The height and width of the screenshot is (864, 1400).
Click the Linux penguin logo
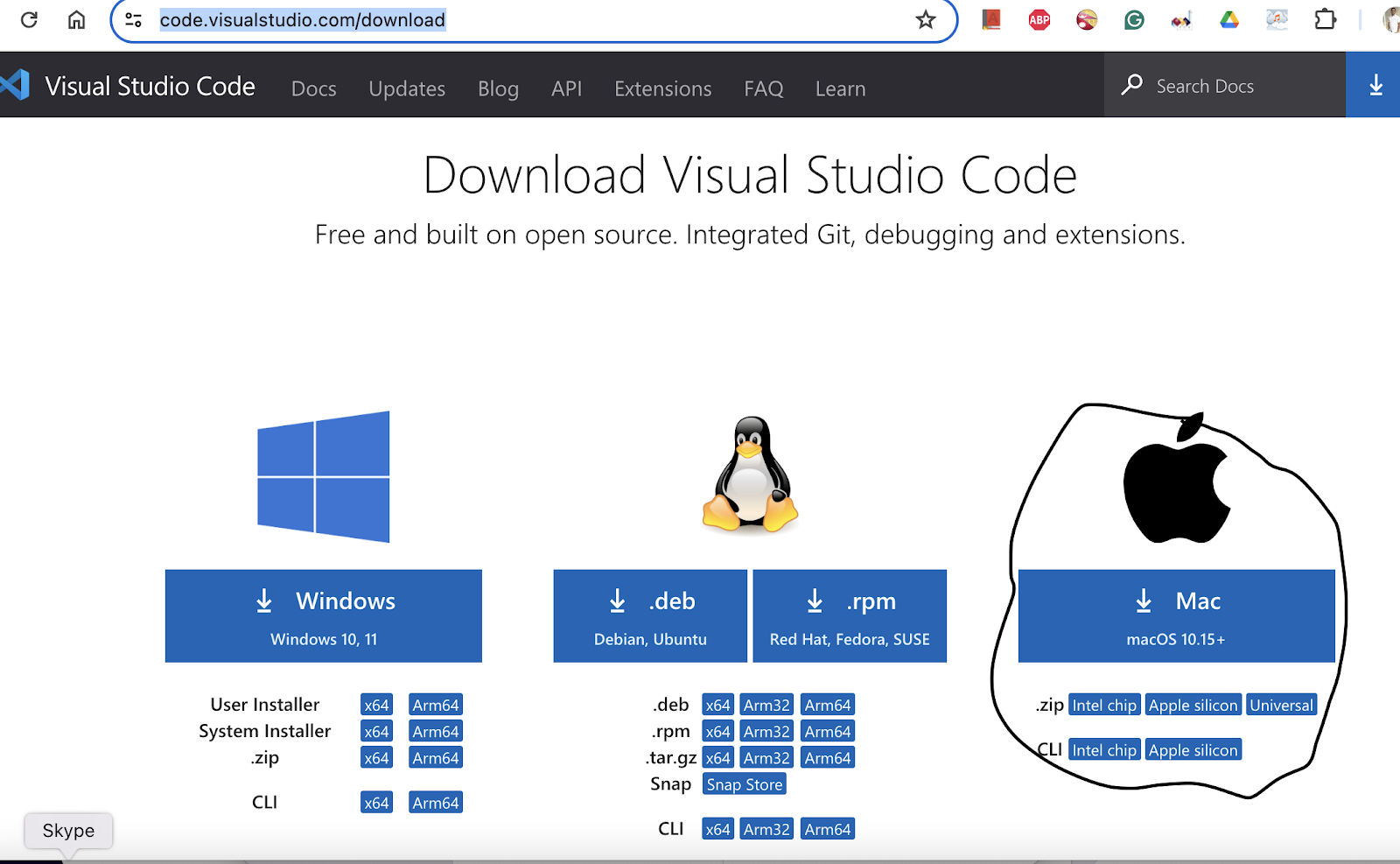[750, 474]
